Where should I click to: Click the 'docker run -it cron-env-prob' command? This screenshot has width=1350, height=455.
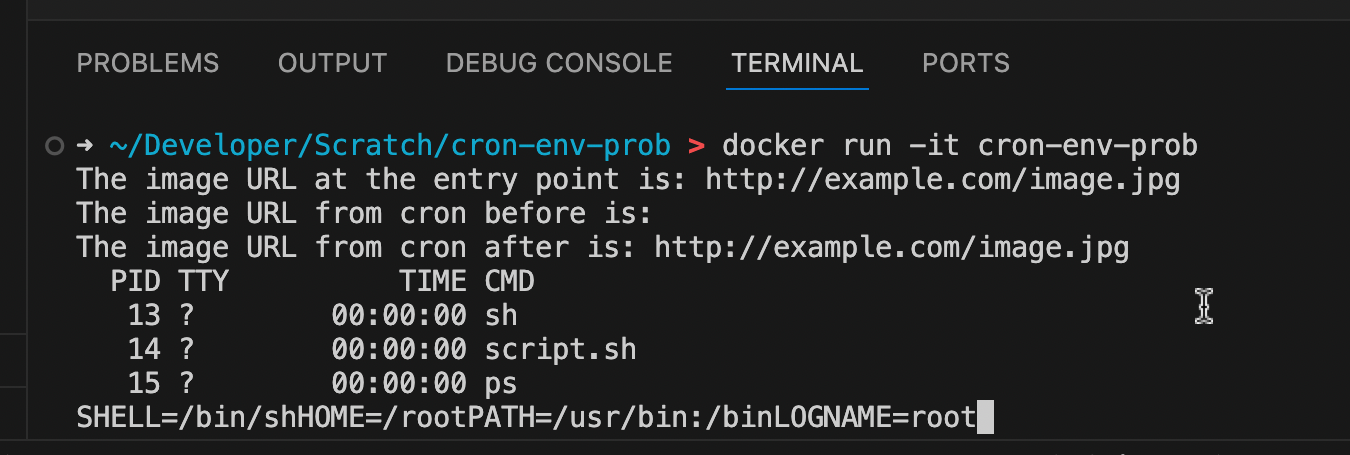point(960,147)
